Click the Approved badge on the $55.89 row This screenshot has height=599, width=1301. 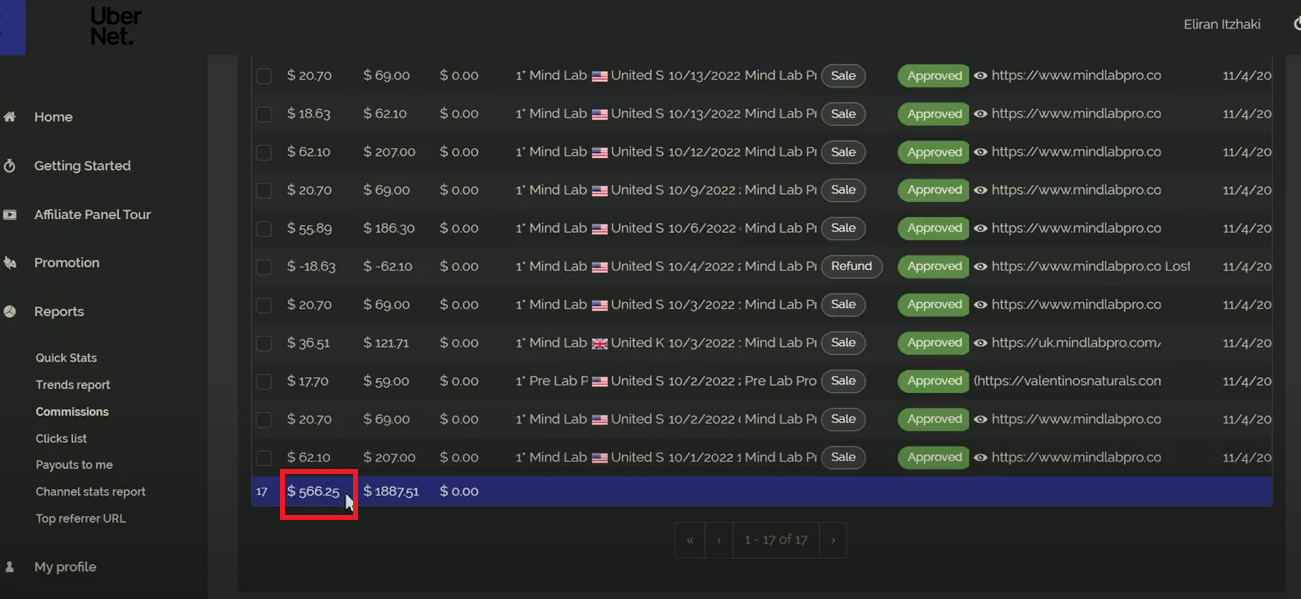[x=934, y=229]
